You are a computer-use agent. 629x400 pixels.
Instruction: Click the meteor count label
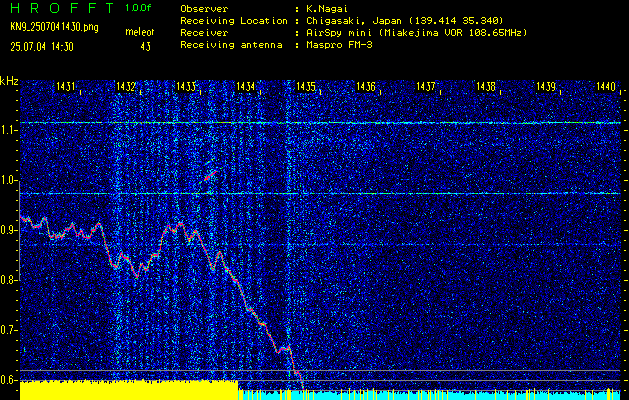[140, 32]
